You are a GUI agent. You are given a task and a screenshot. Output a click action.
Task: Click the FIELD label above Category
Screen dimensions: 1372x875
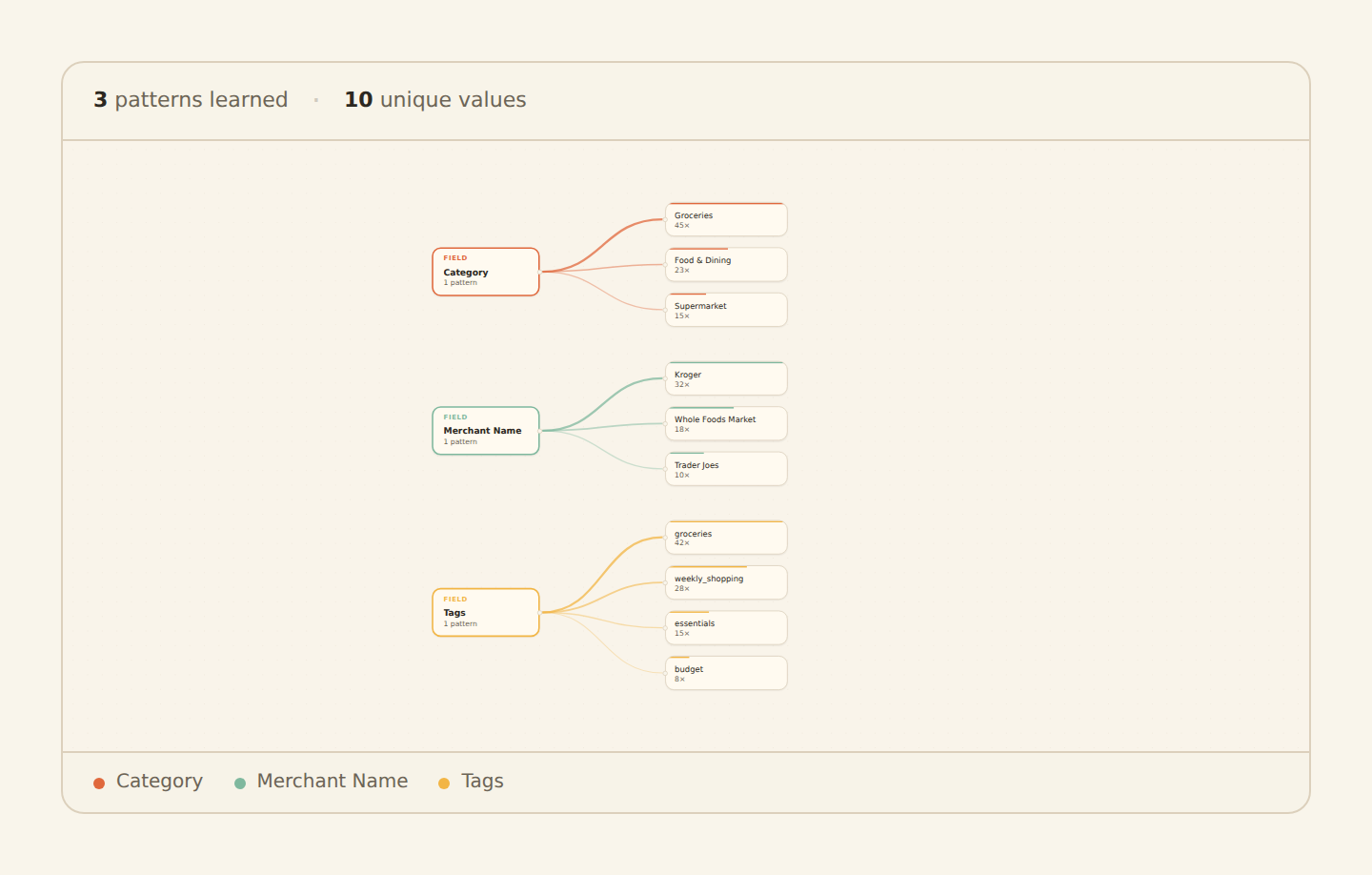click(455, 258)
